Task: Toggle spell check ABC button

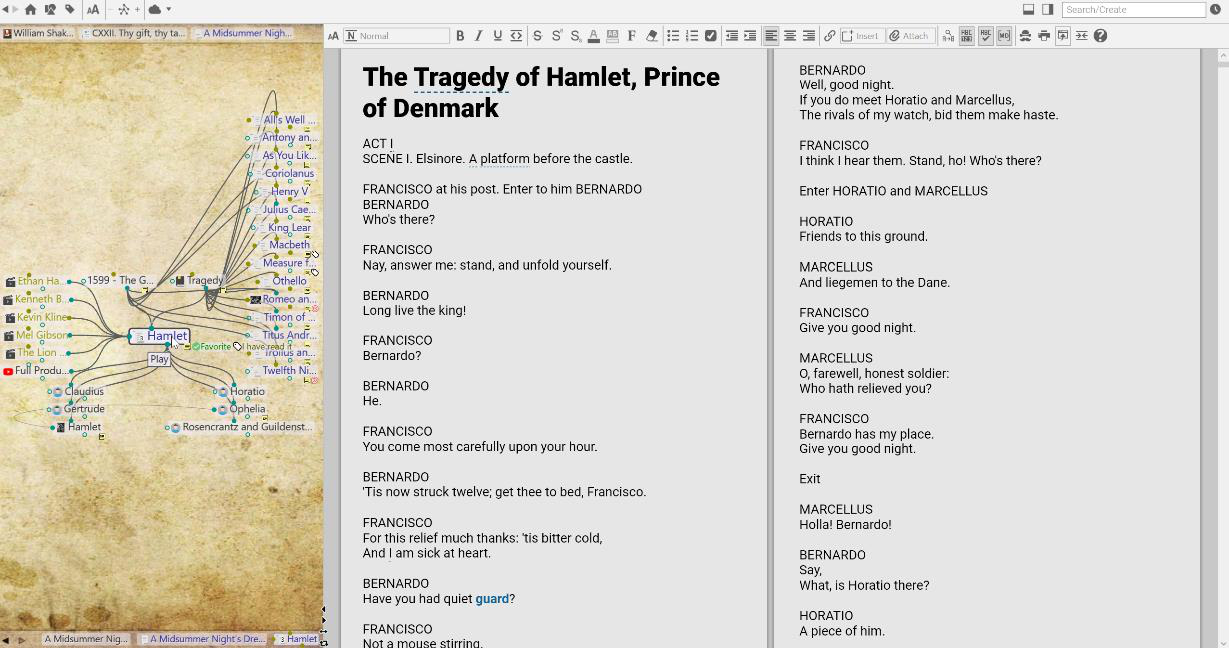Action: [985, 36]
